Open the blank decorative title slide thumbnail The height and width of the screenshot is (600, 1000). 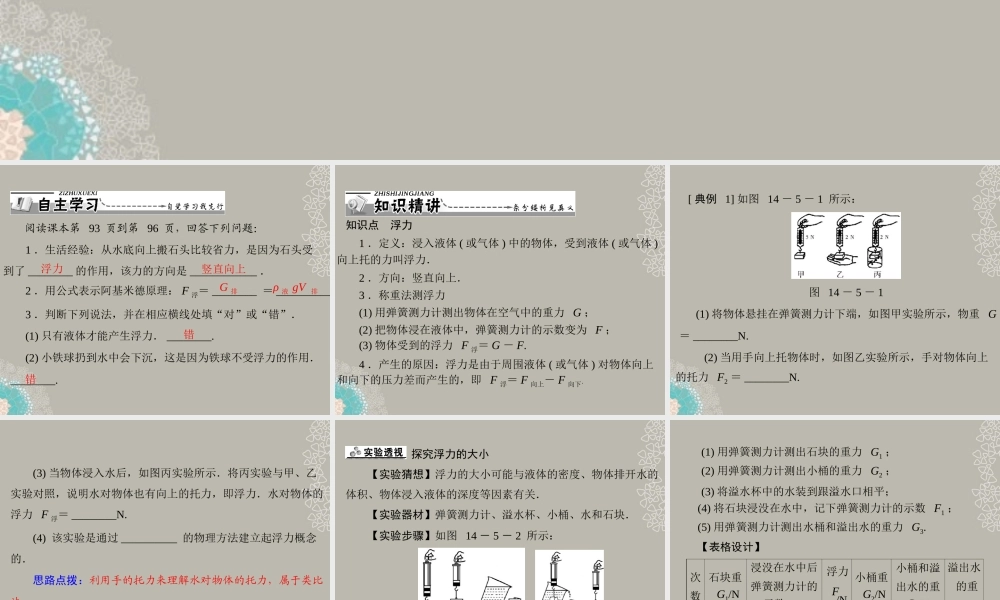click(x=500, y=80)
